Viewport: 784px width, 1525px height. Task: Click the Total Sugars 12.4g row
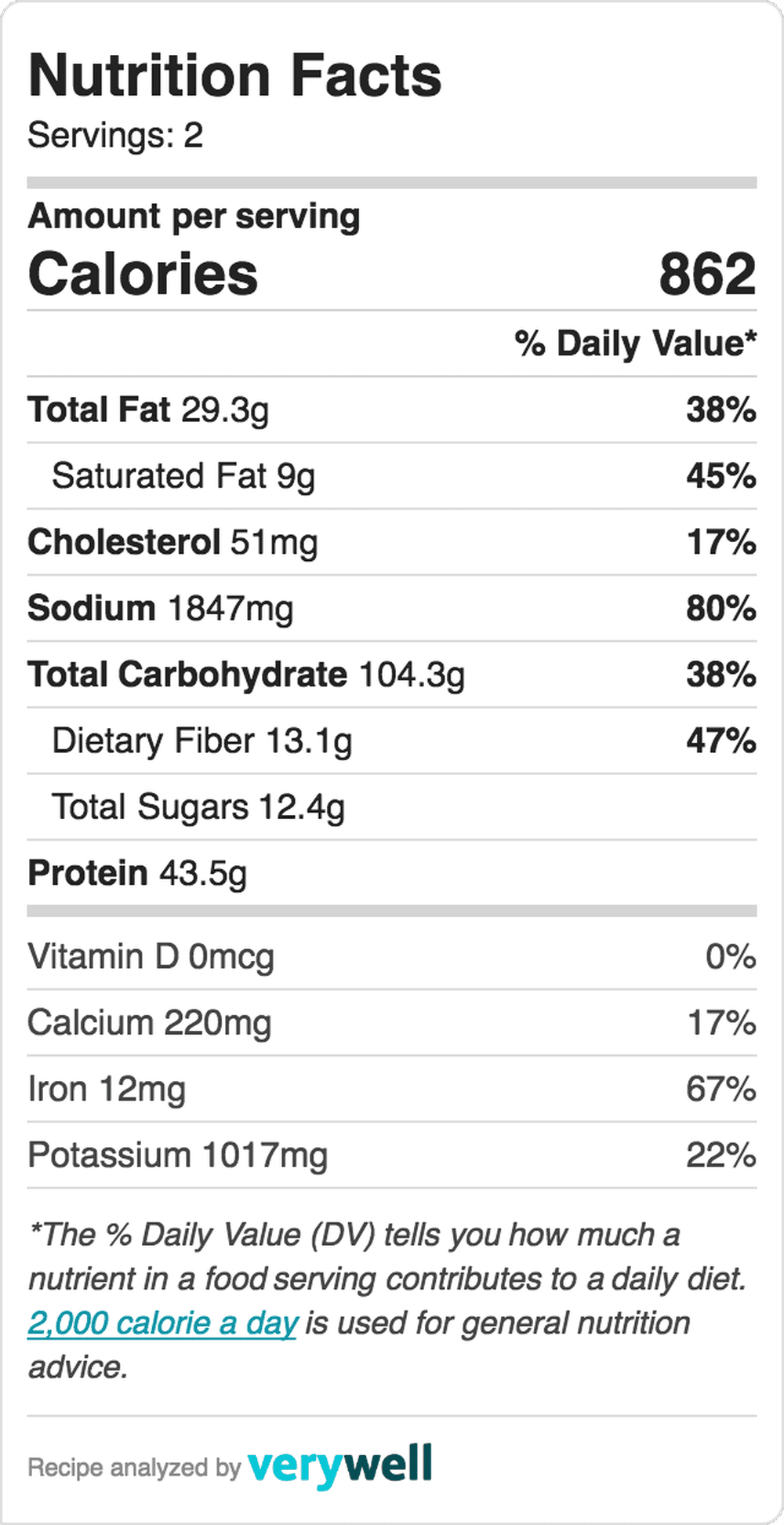[392, 807]
